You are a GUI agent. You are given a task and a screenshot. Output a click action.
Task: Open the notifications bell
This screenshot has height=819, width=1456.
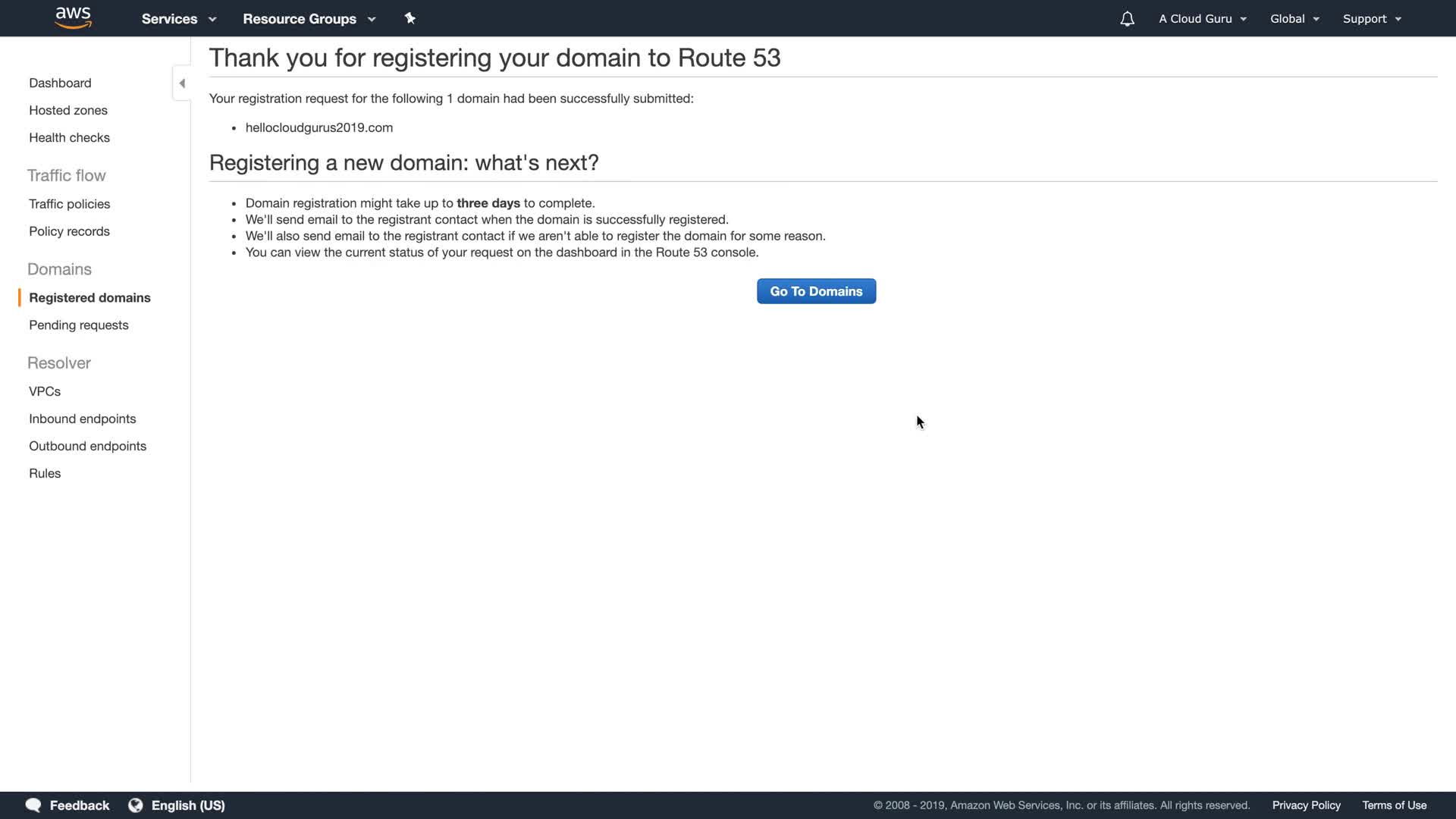click(1127, 19)
